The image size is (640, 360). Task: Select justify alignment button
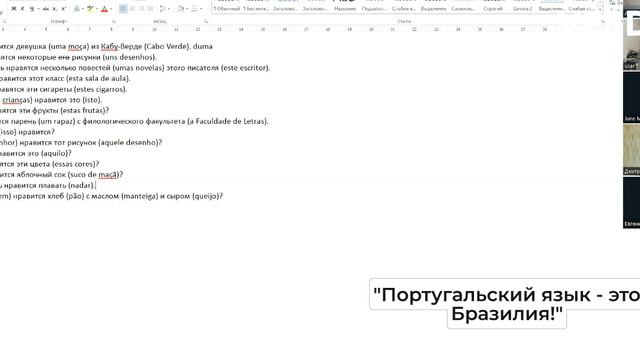click(150, 9)
